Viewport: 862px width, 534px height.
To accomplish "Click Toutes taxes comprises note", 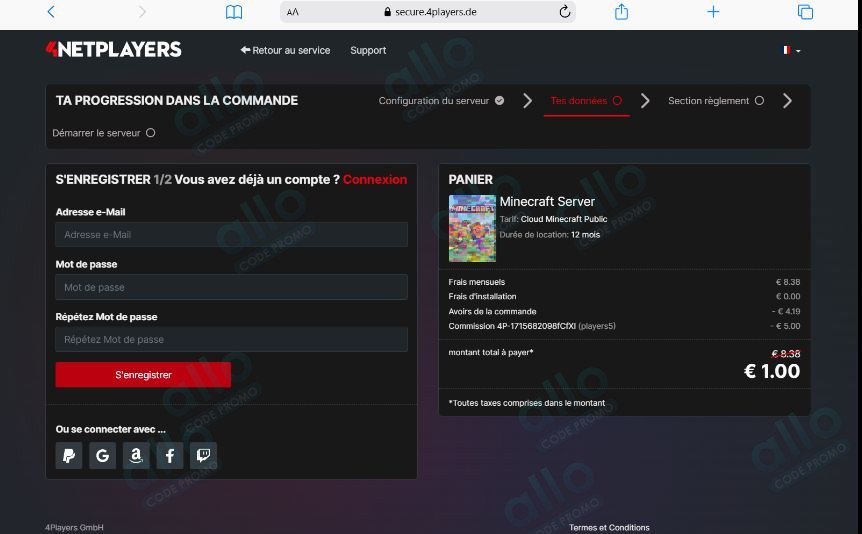I will tap(527, 403).
